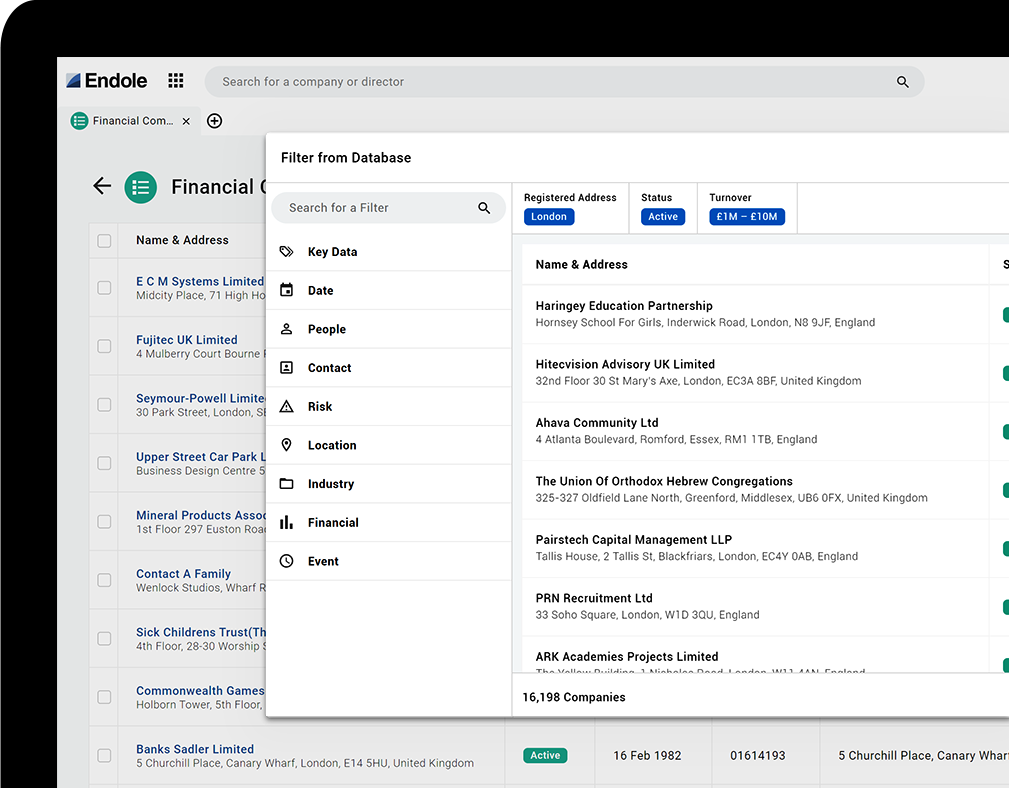Click Name & Address header in filter results
Viewport: 1009px width, 788px height.
click(582, 264)
